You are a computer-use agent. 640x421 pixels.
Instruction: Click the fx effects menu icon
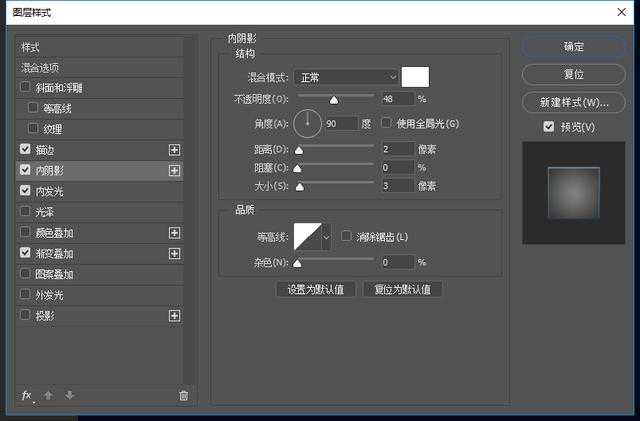tap(28, 395)
